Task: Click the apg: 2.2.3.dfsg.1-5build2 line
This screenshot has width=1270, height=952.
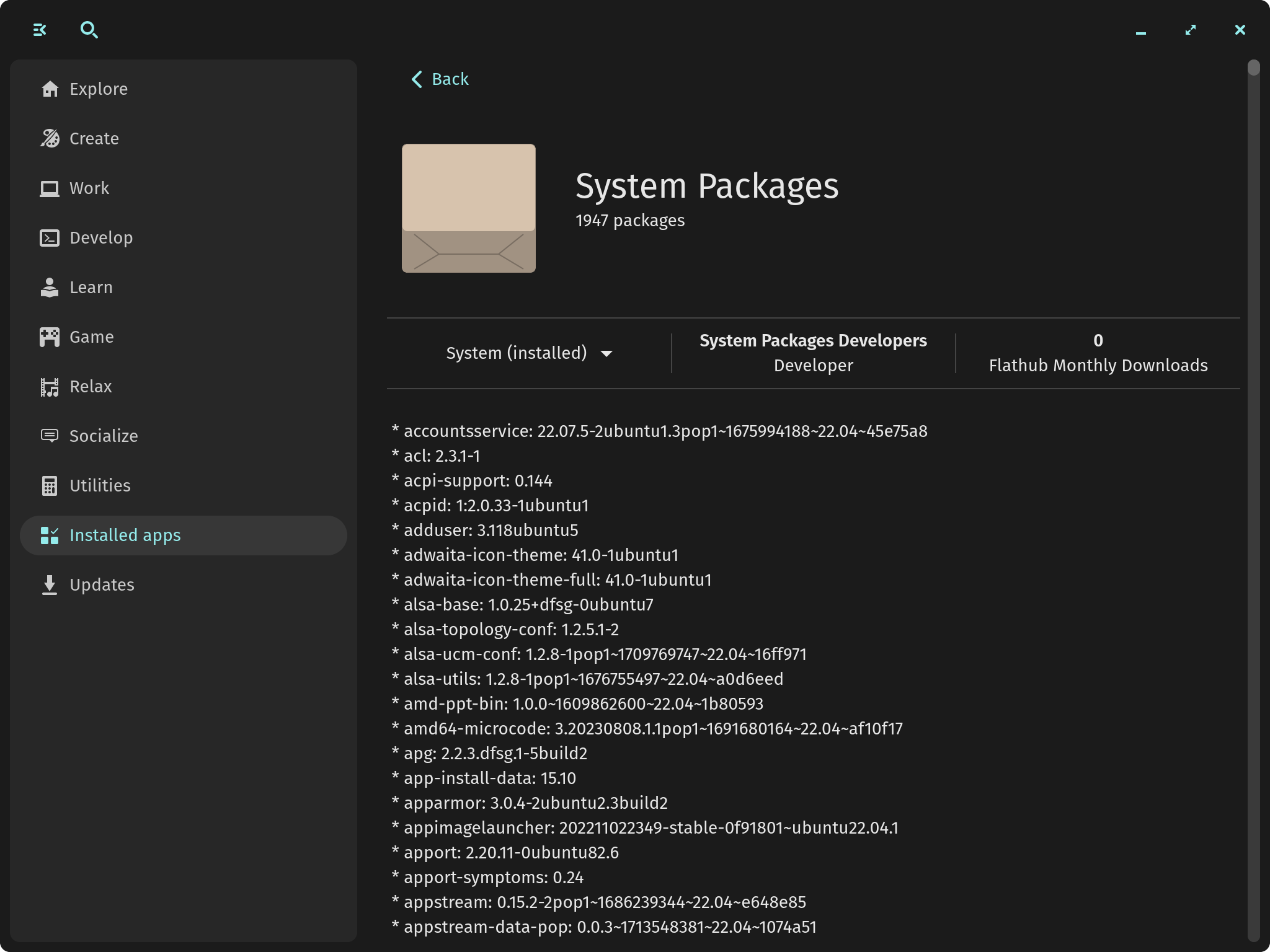Action: coord(490,754)
